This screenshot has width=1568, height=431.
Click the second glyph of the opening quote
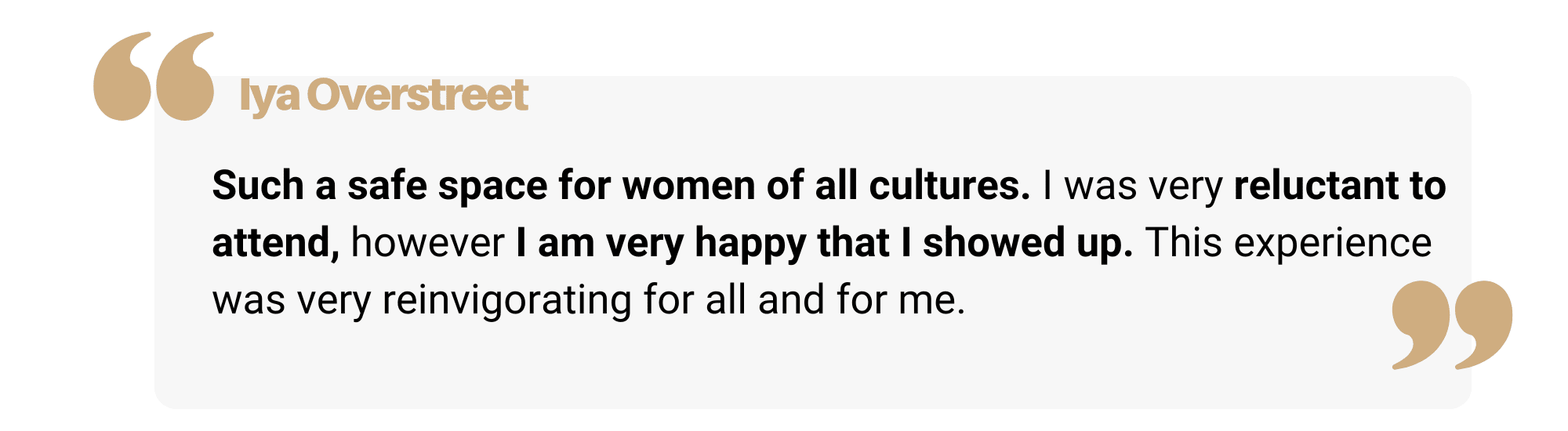(x=185, y=76)
